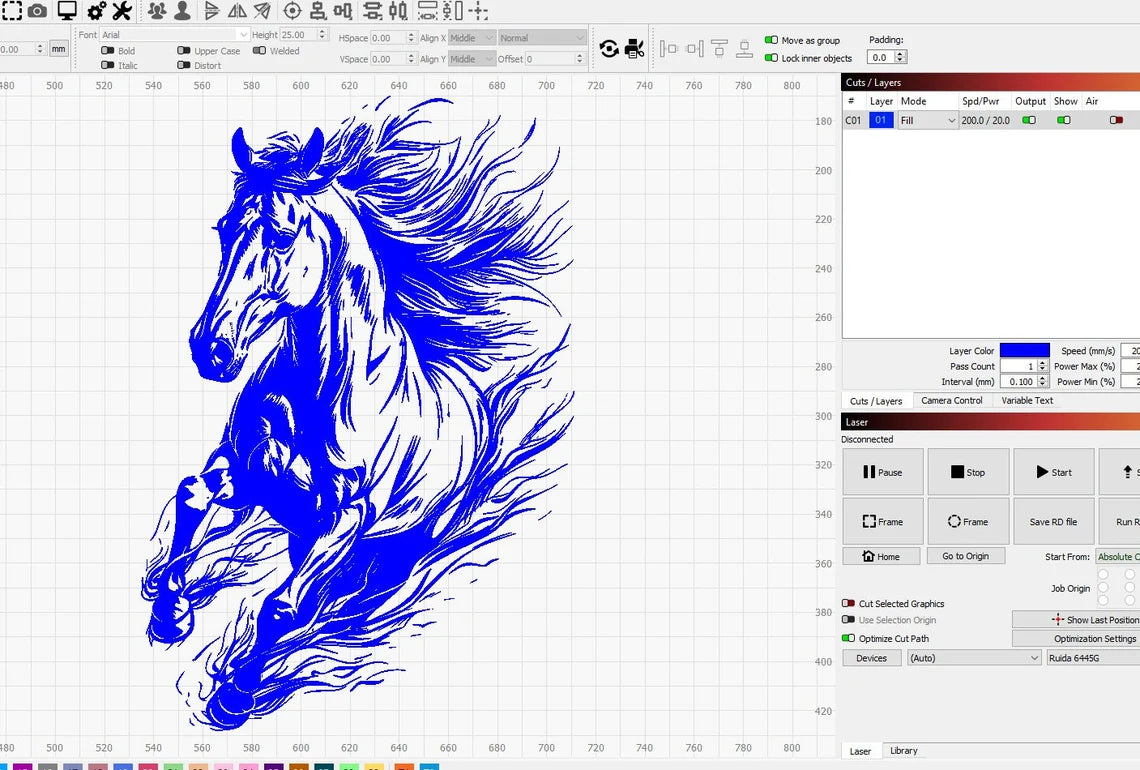1140x770 pixels.
Task: Open the (Auto) port dropdown
Action: (974, 658)
